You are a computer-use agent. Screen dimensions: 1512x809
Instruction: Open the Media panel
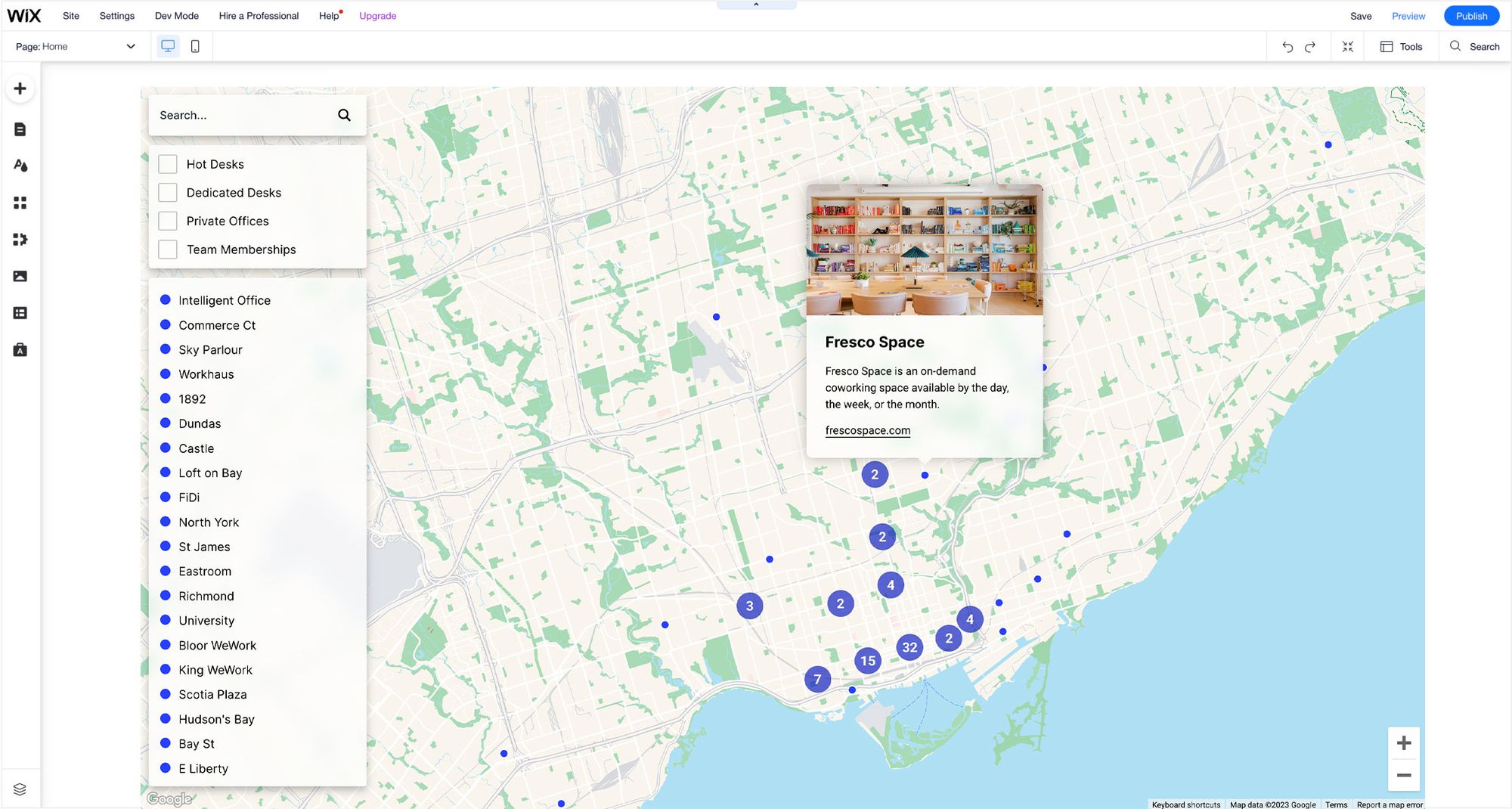pyautogui.click(x=20, y=276)
